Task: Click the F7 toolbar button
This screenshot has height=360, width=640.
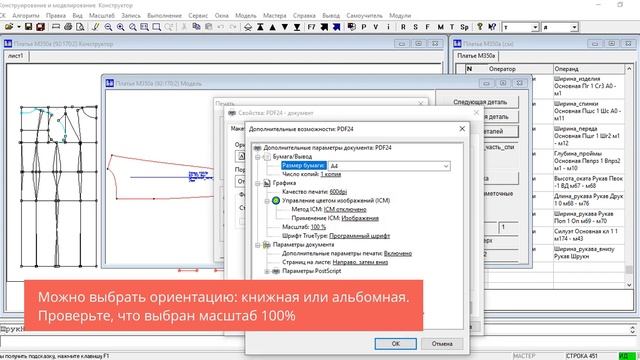Action: (311, 27)
